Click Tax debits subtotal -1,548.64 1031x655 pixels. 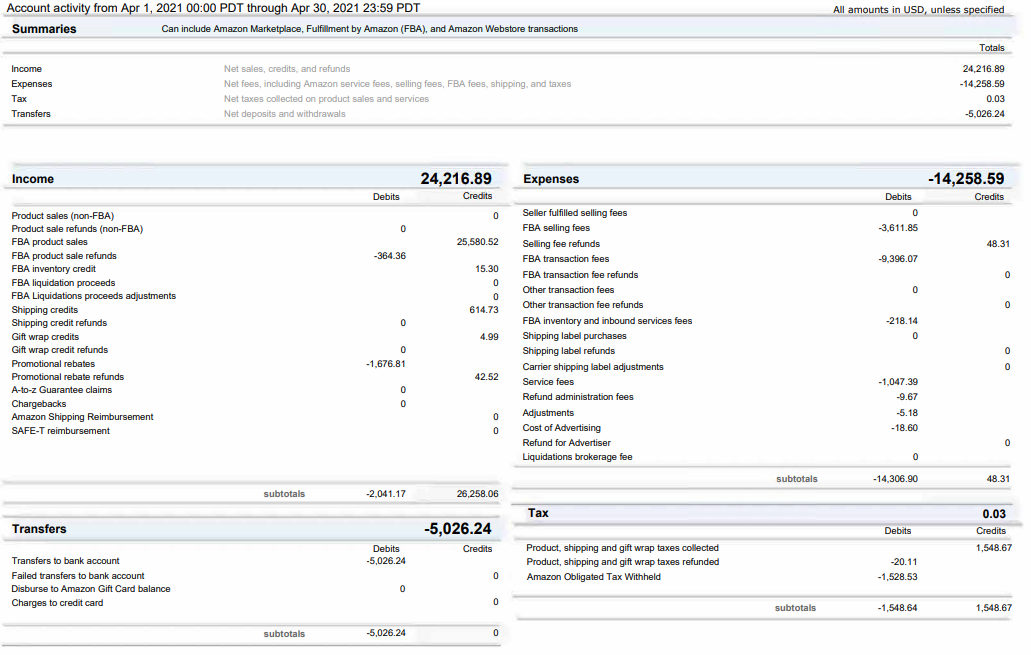tap(898, 608)
